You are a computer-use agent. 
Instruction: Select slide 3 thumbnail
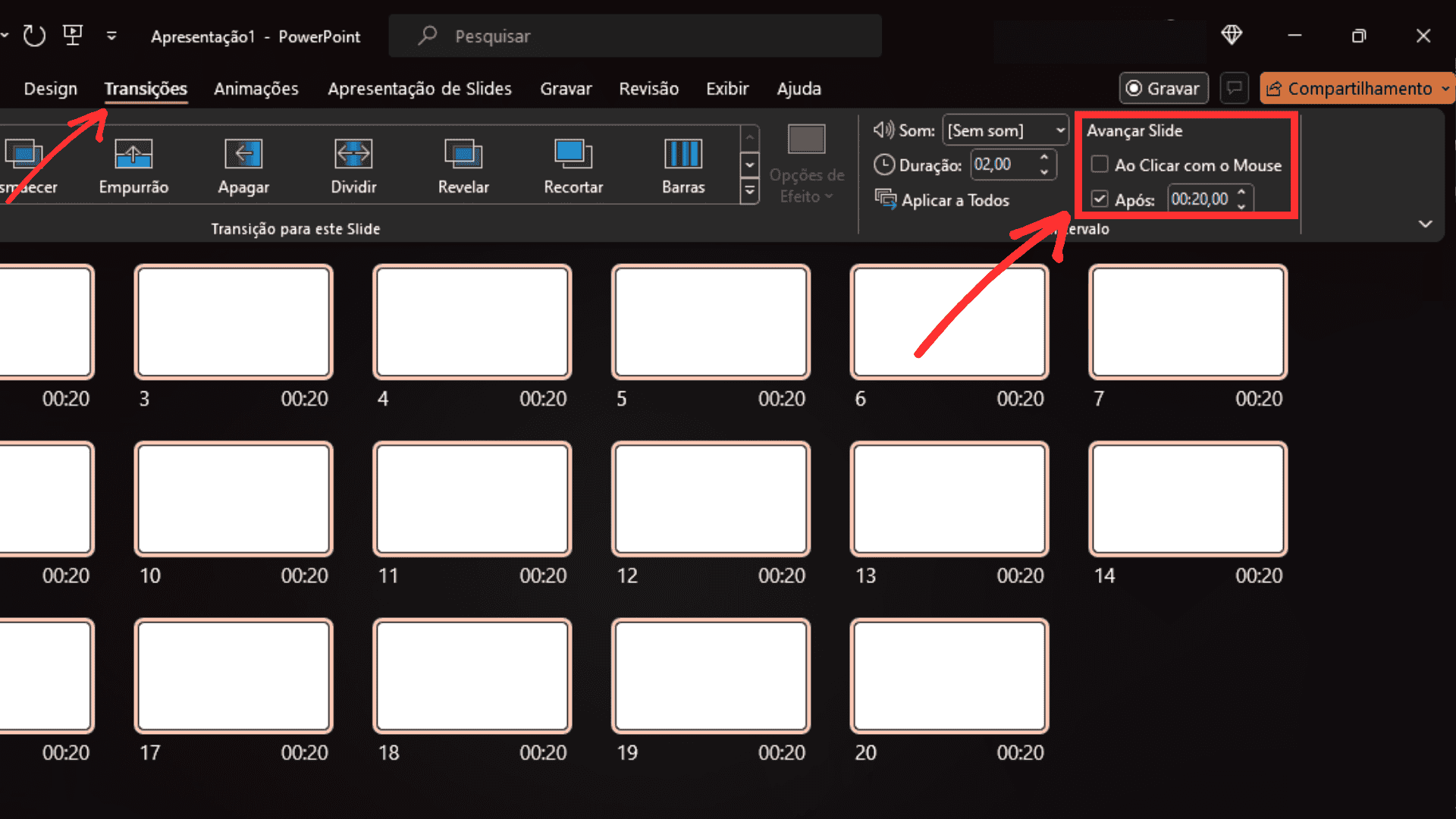pos(234,322)
